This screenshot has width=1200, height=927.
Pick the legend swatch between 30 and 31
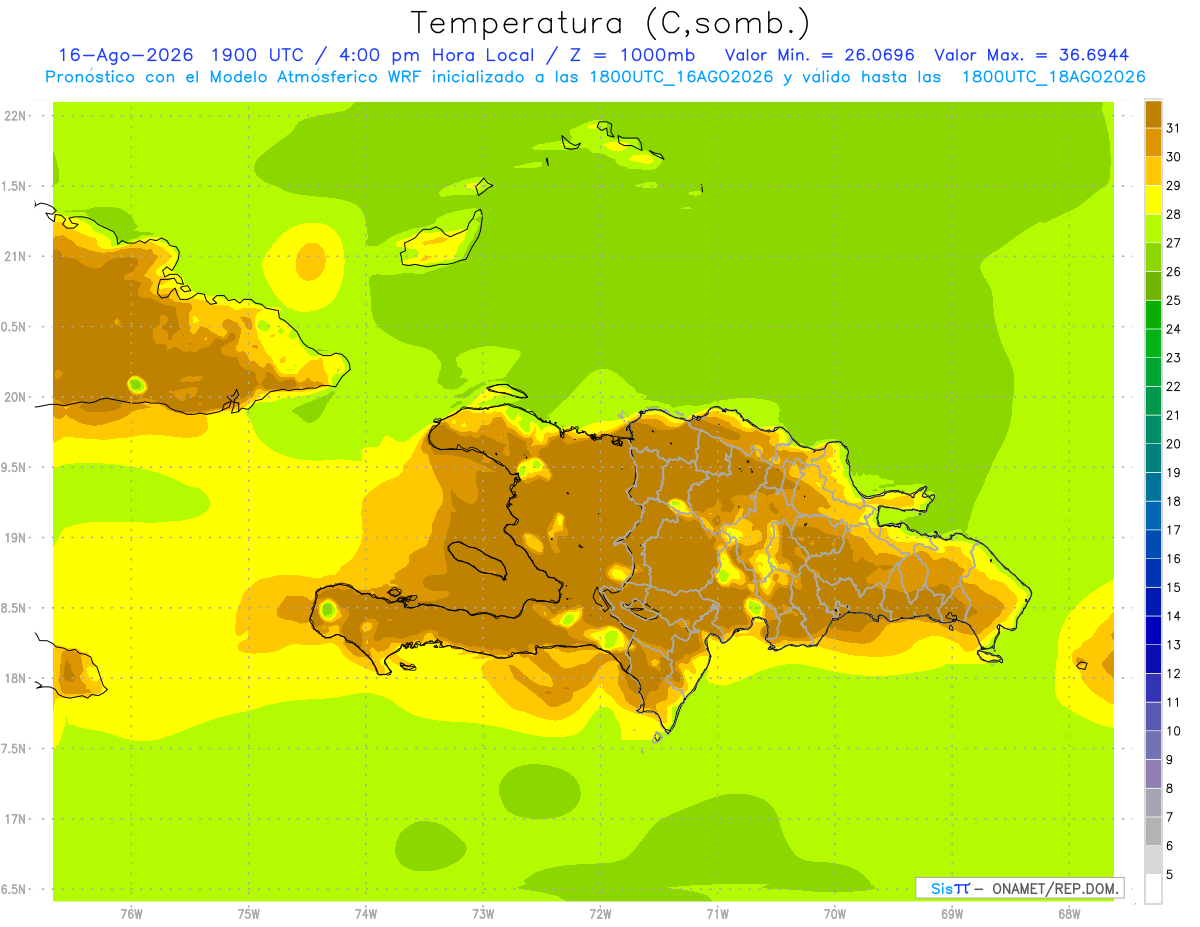click(x=1153, y=142)
